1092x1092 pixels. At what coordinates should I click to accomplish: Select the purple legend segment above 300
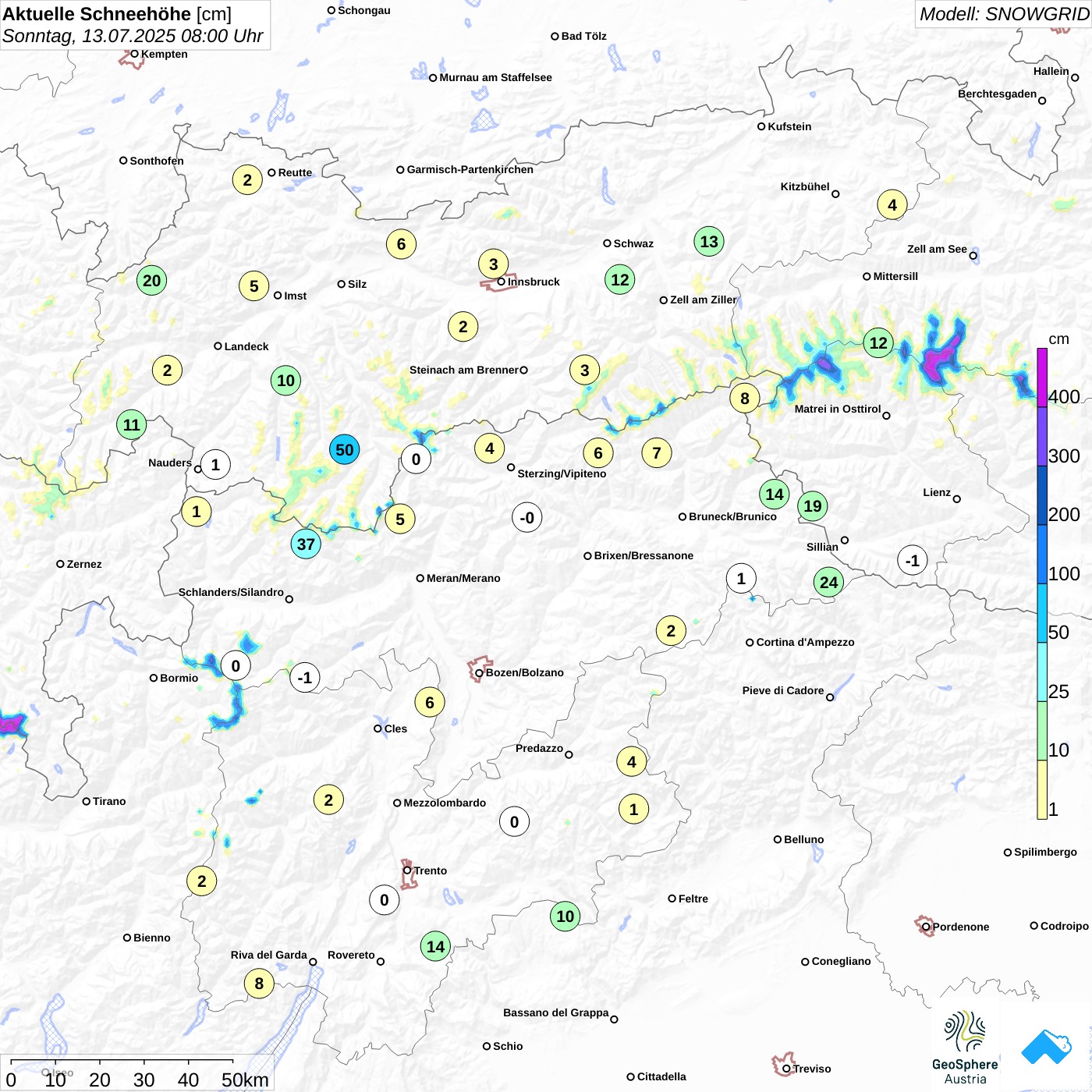1042,437
